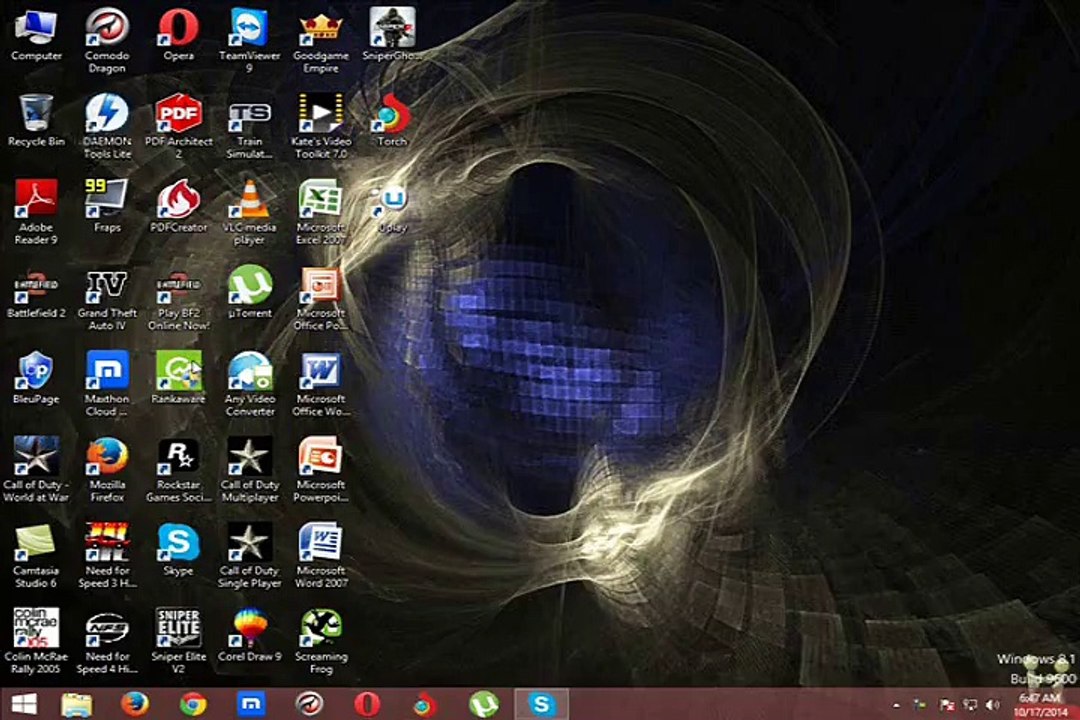Click the Microsoft Word 2007 shortcut
Image resolution: width=1080 pixels, height=720 pixels.
coord(321,556)
